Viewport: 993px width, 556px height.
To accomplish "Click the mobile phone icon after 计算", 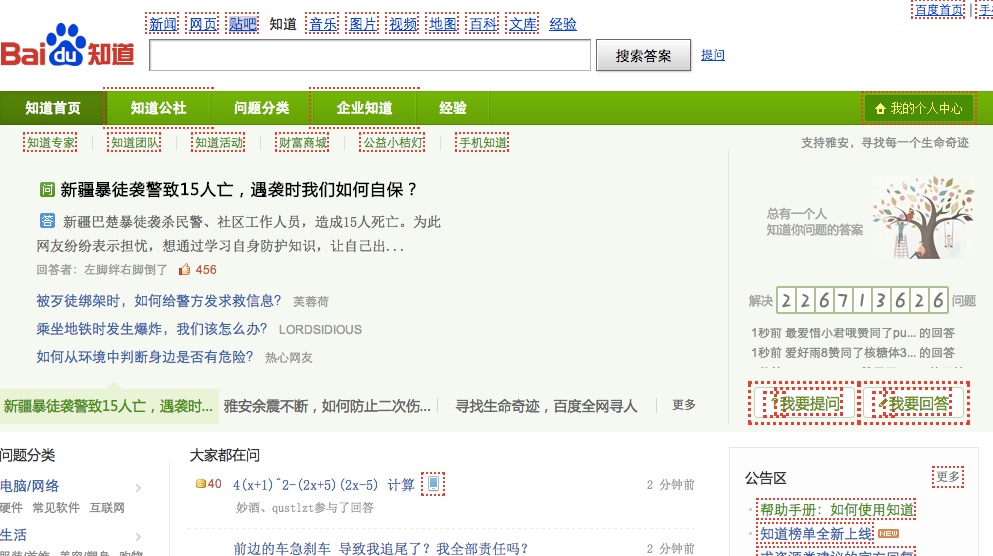I will (x=433, y=484).
